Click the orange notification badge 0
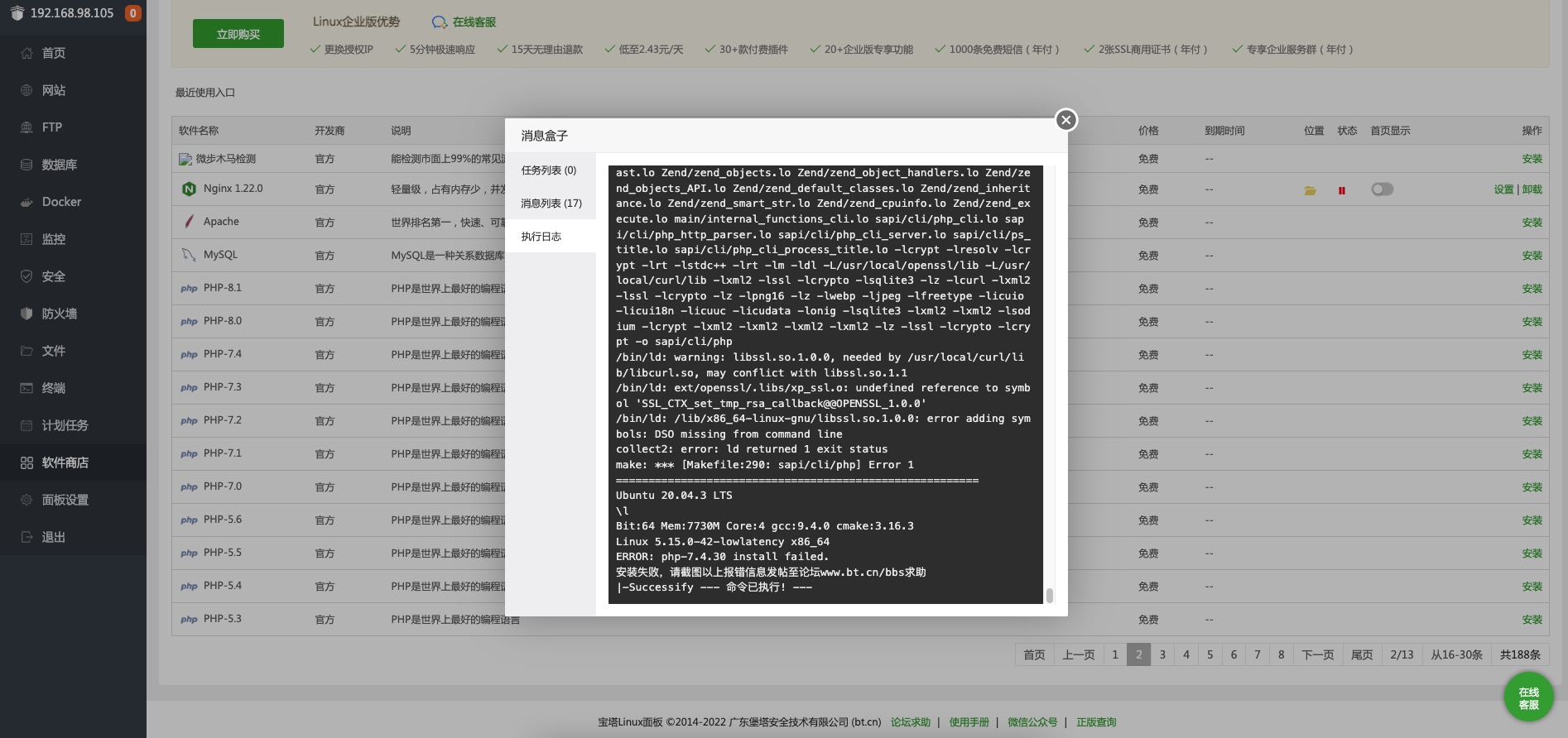 click(x=132, y=13)
